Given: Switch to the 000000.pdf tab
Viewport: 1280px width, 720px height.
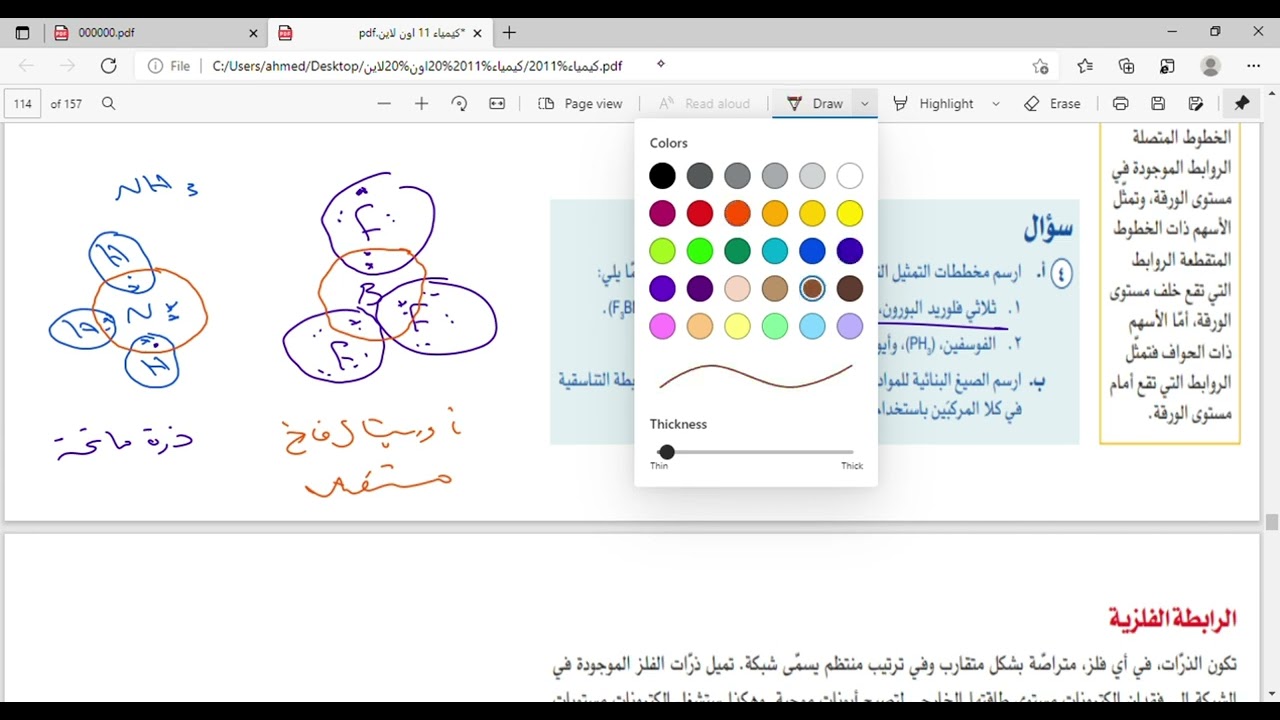Looking at the screenshot, I should 154,33.
